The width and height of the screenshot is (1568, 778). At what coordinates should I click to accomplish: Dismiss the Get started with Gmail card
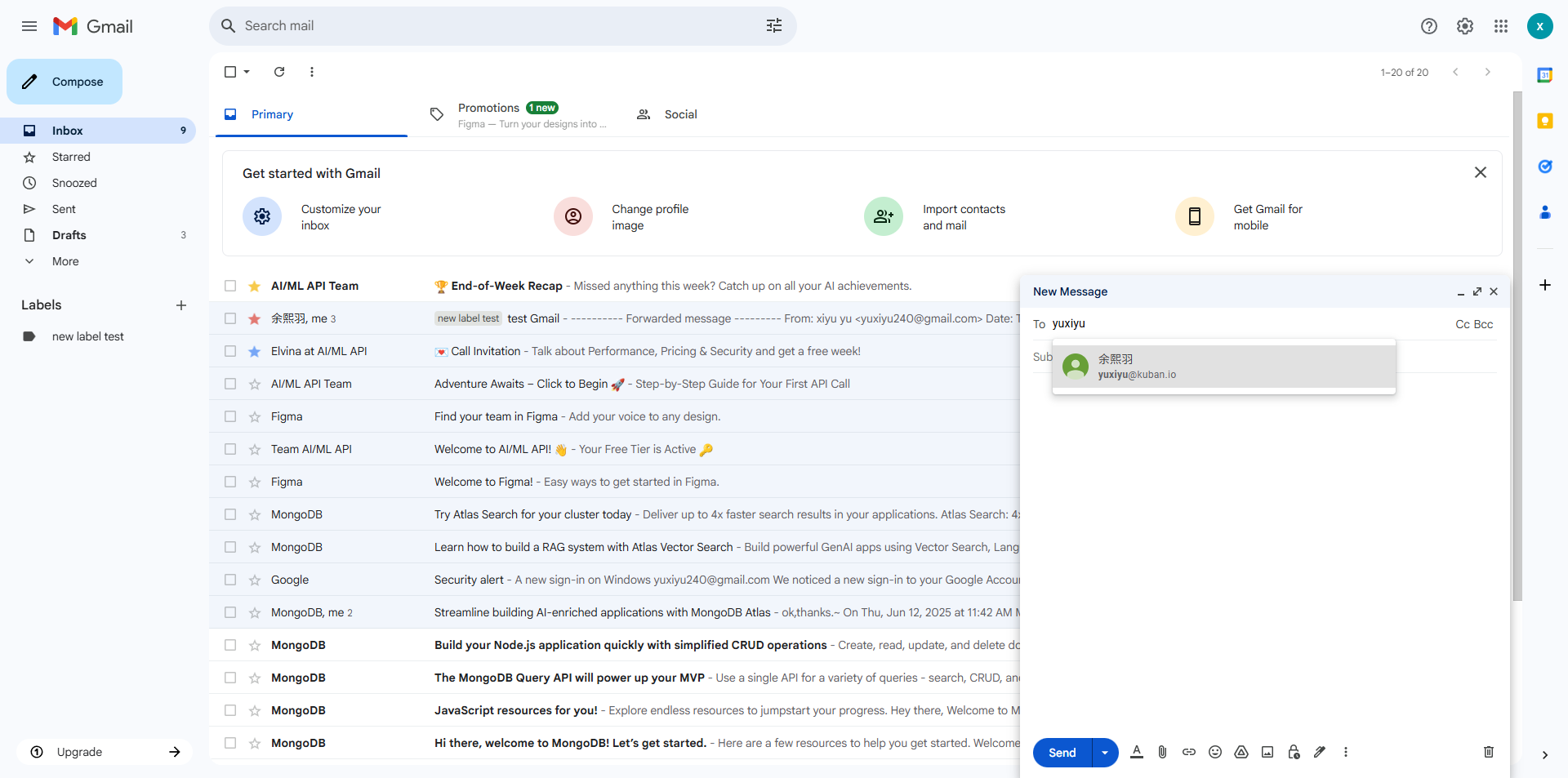click(x=1481, y=172)
